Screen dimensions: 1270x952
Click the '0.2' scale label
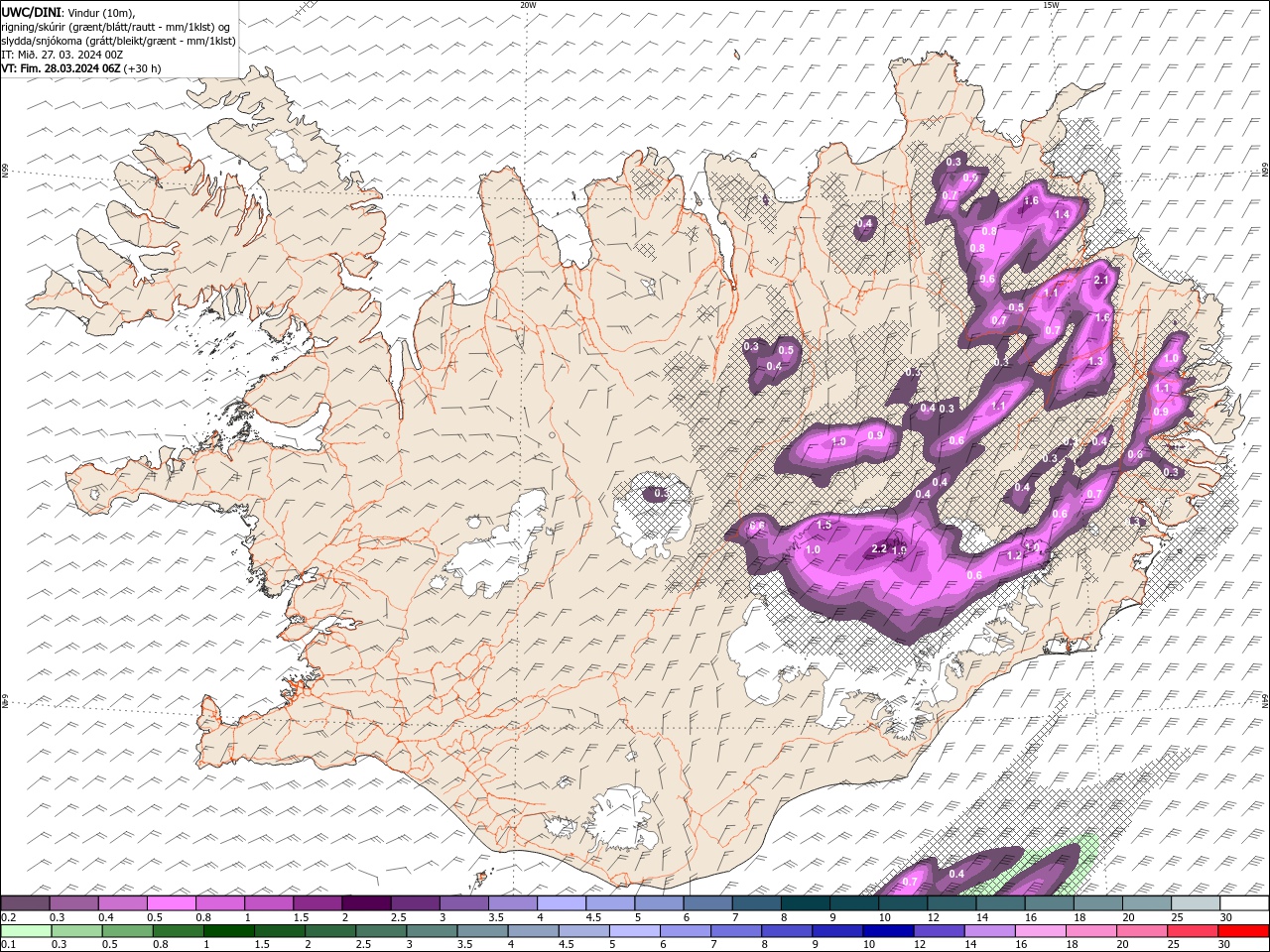pos(8,917)
